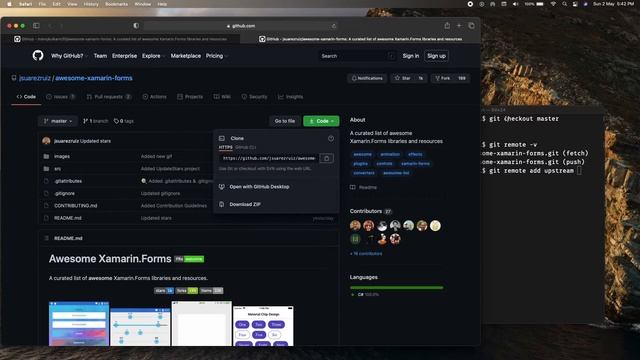The height and width of the screenshot is (360, 640).
Task: Open README.md in the file list
Action: click(x=68, y=218)
